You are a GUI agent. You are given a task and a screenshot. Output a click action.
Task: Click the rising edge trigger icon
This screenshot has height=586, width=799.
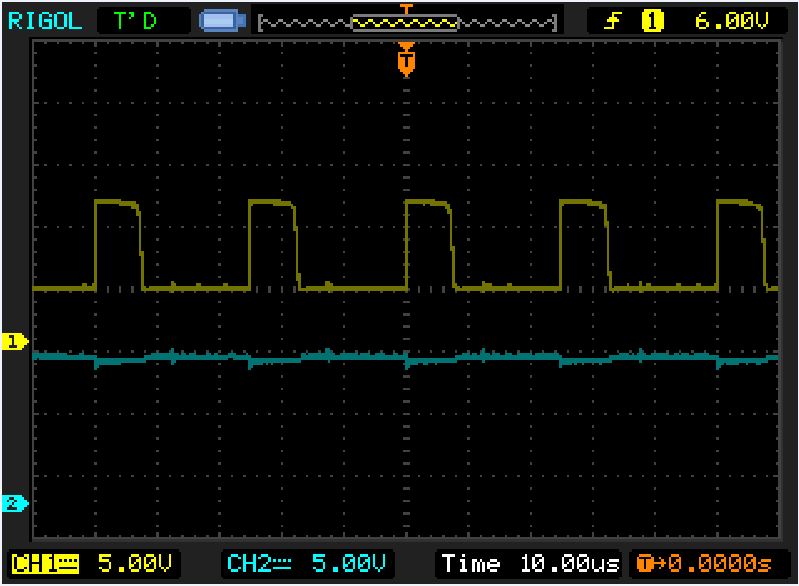612,21
